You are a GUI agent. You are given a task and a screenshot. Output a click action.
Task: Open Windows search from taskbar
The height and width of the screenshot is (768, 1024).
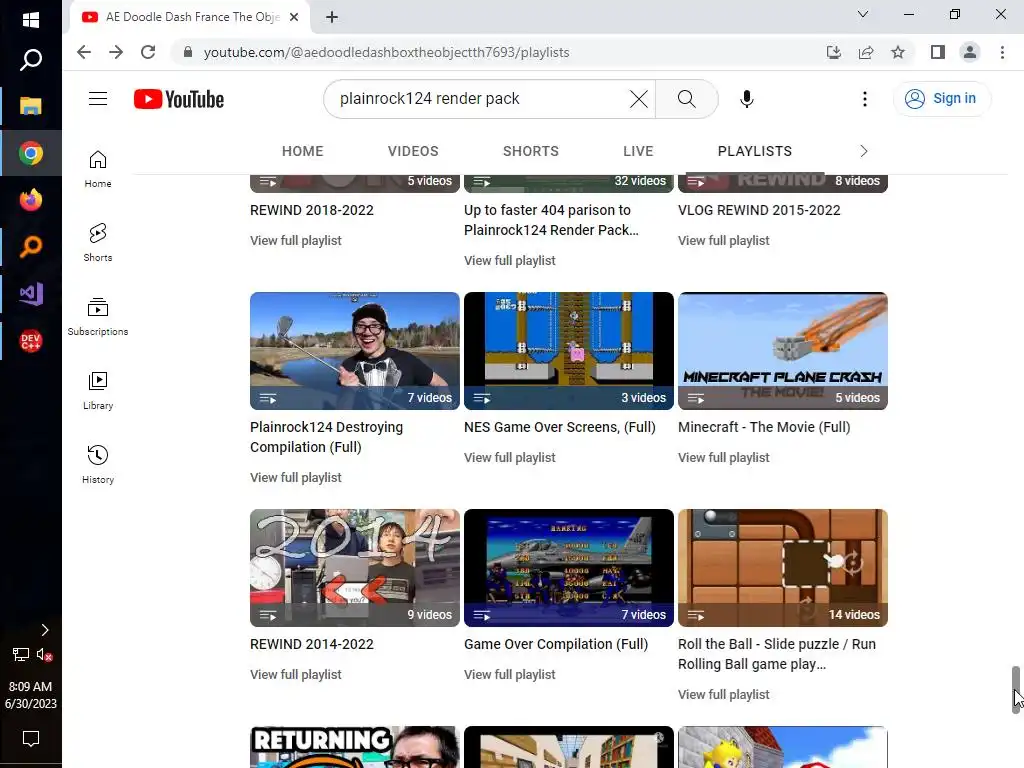pos(31,59)
